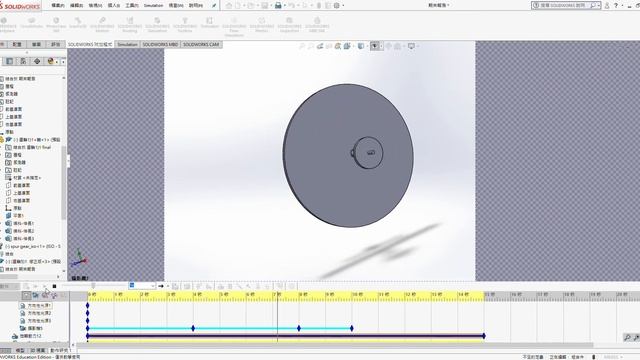The image size is (640, 360).
Task: Click the timeline zoom magnifier icon
Action: (627, 337)
